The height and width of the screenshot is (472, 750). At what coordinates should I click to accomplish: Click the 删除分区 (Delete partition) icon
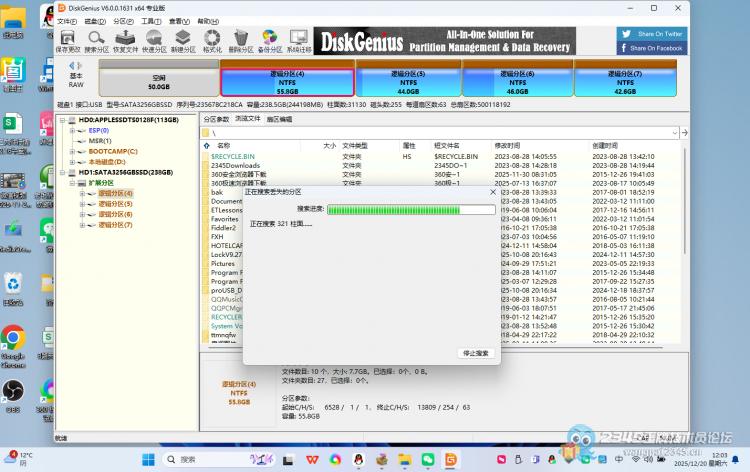point(241,40)
